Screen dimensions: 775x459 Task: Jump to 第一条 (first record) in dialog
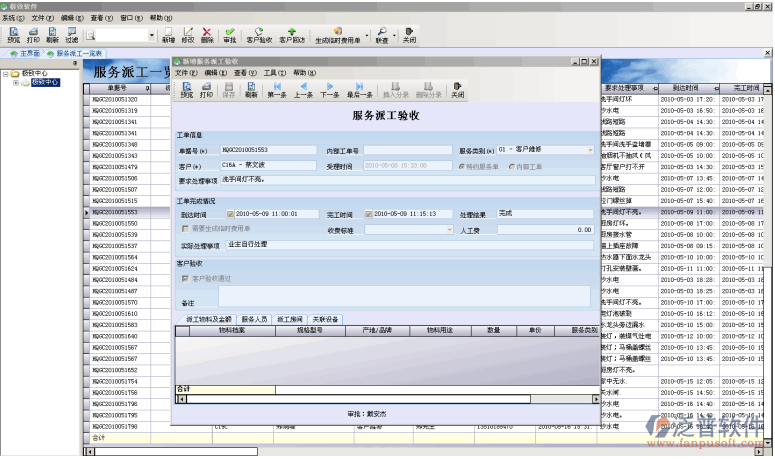coord(277,89)
